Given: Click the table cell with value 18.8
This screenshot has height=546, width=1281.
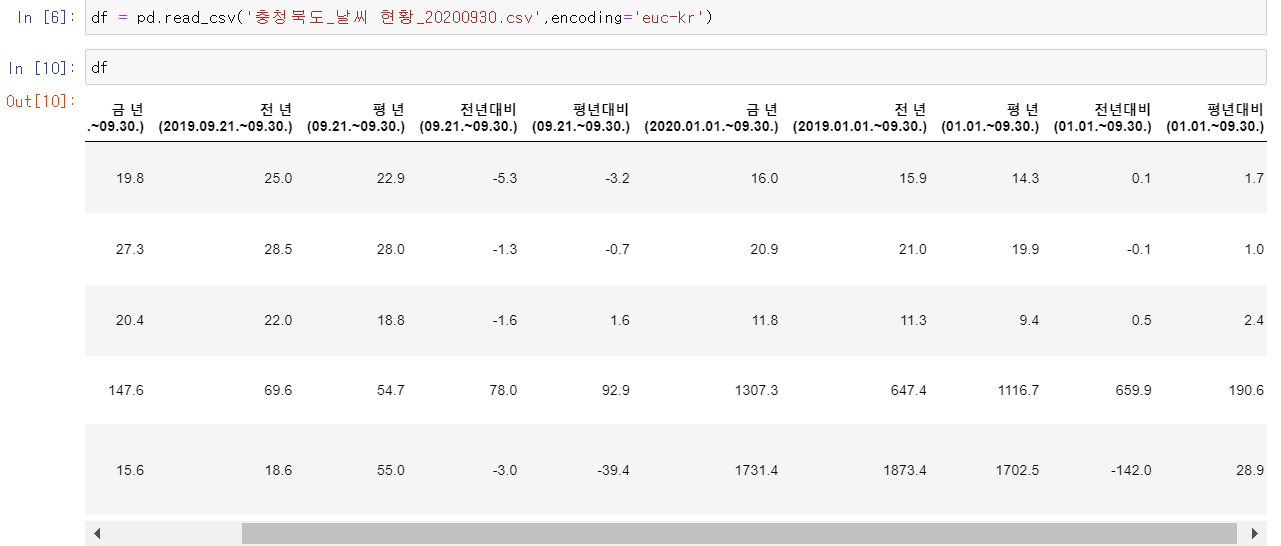Looking at the screenshot, I should point(390,320).
